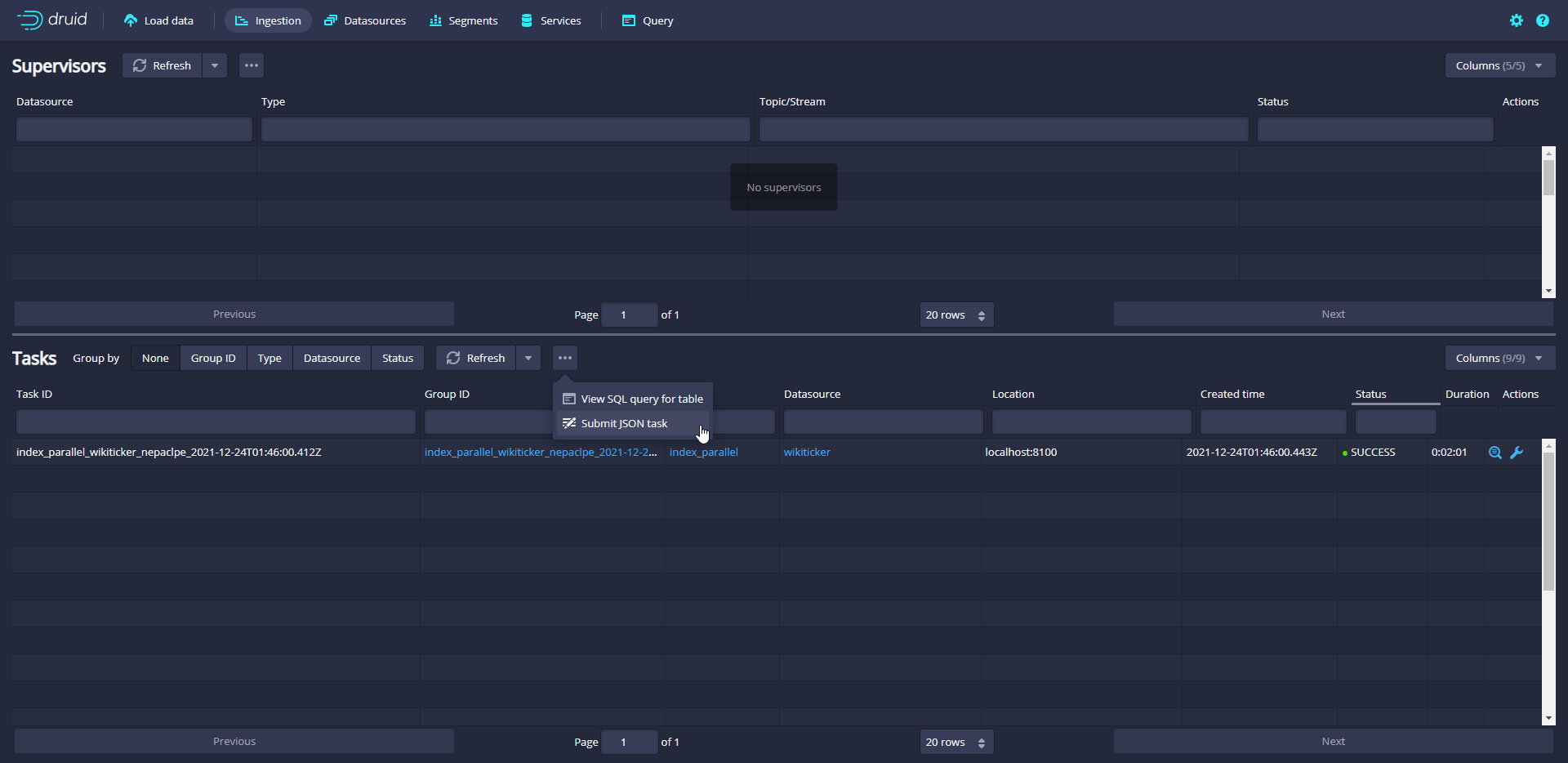Focus Supervisors page number field
This screenshot has width=1568, height=763.
coord(629,315)
